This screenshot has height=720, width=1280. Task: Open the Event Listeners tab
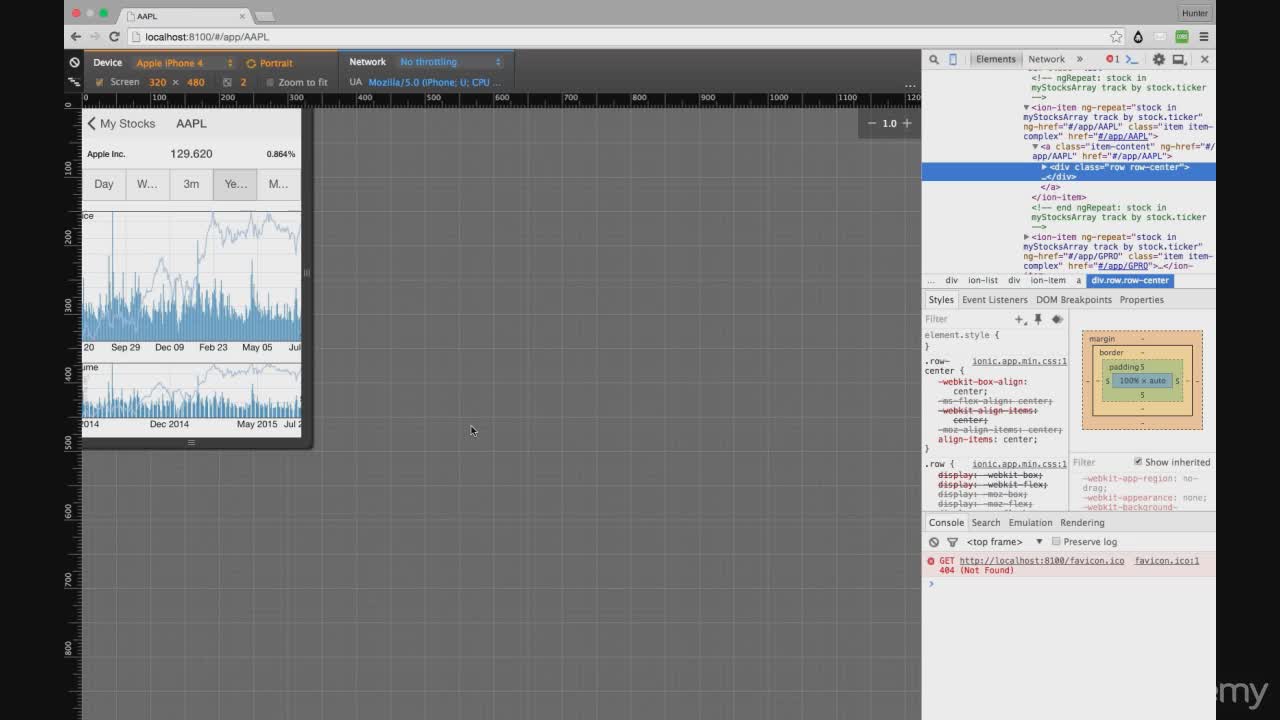994,300
